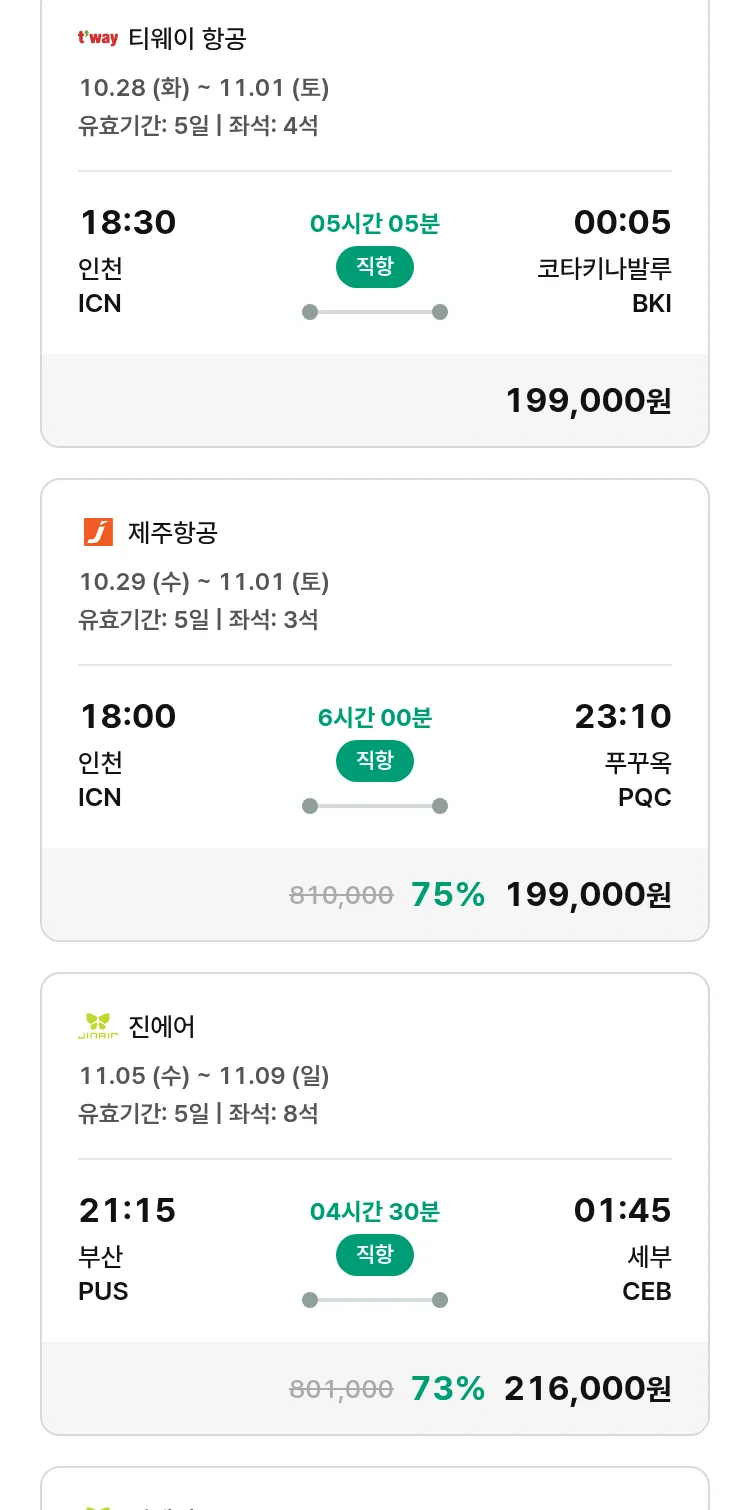This screenshot has height=1510, width=750.
Task: Tap the BKI destination airport code
Action: 652,304
